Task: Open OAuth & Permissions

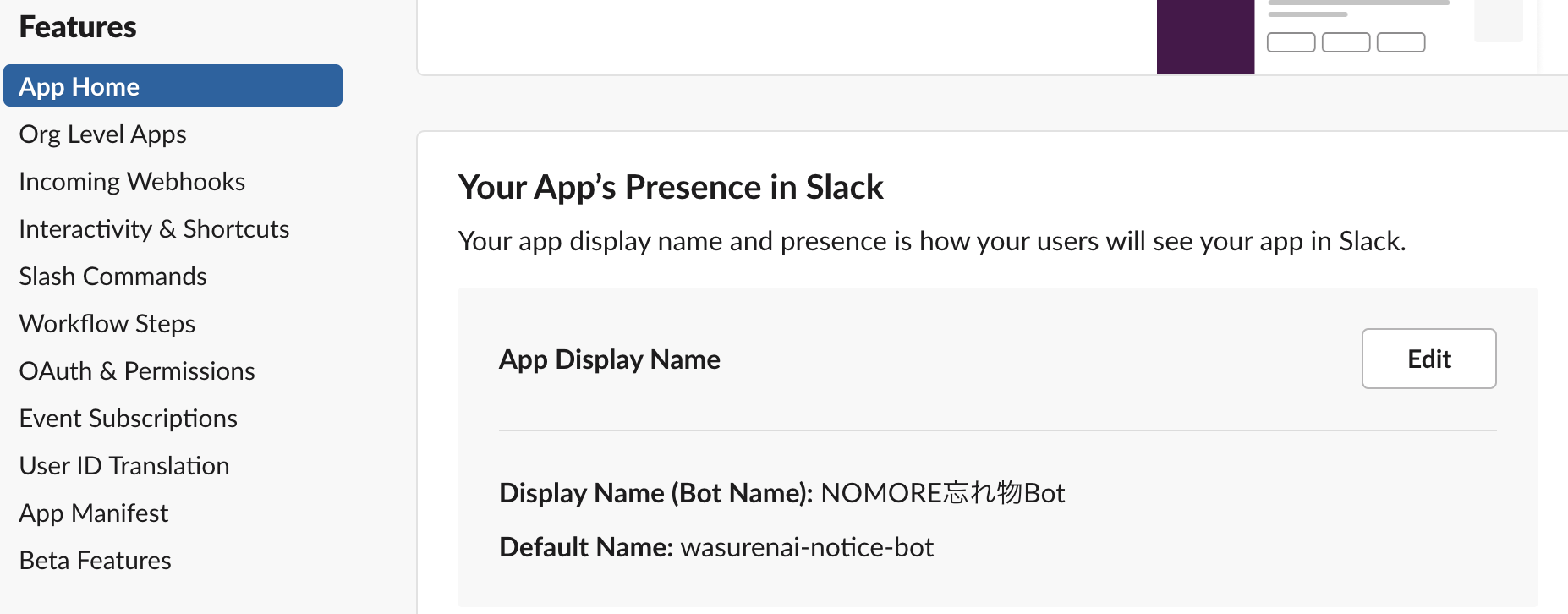Action: [137, 371]
